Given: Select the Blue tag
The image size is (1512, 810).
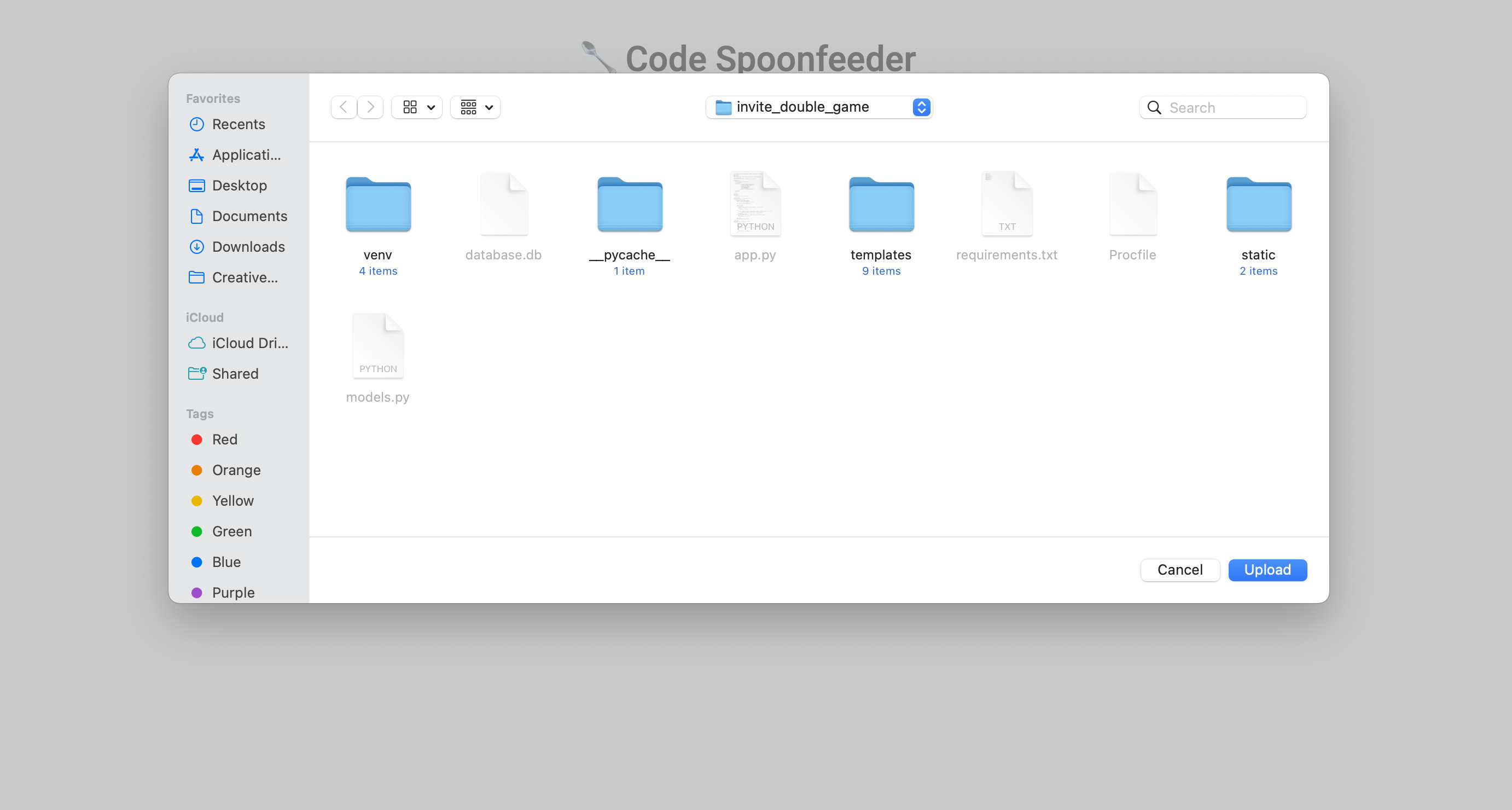Looking at the screenshot, I should pyautogui.click(x=226, y=562).
